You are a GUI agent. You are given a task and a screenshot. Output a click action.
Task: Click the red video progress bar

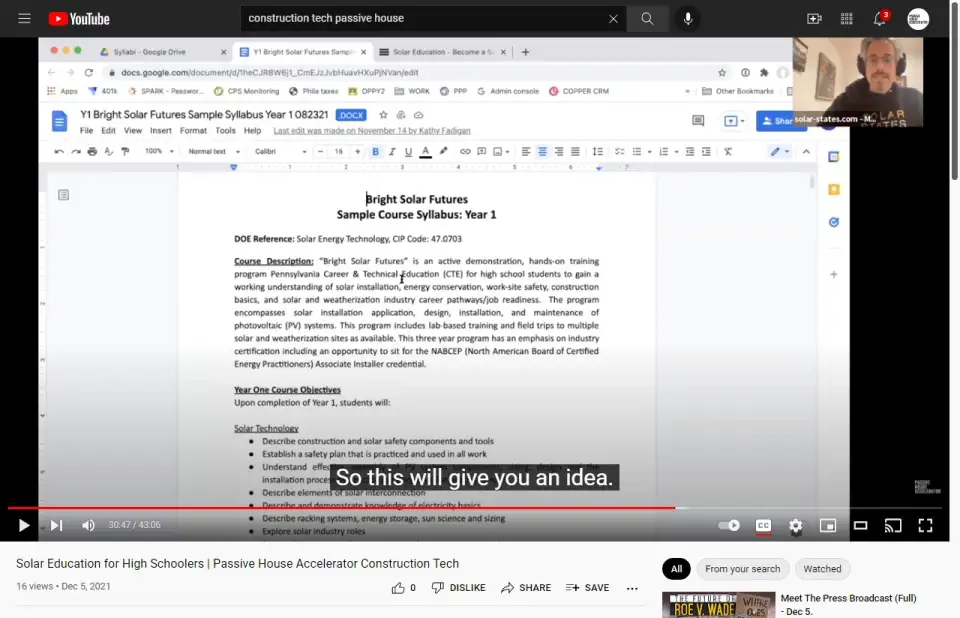[x=340, y=508]
